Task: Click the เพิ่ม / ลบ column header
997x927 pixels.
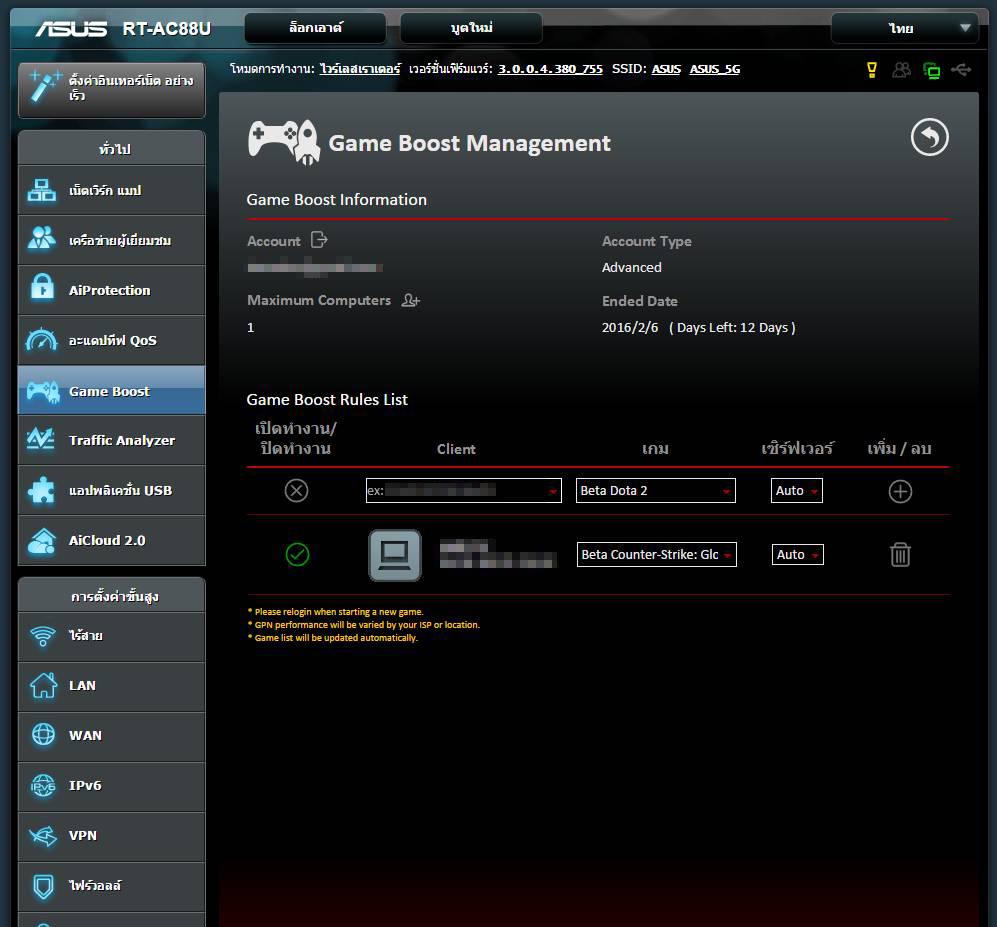Action: (x=899, y=448)
